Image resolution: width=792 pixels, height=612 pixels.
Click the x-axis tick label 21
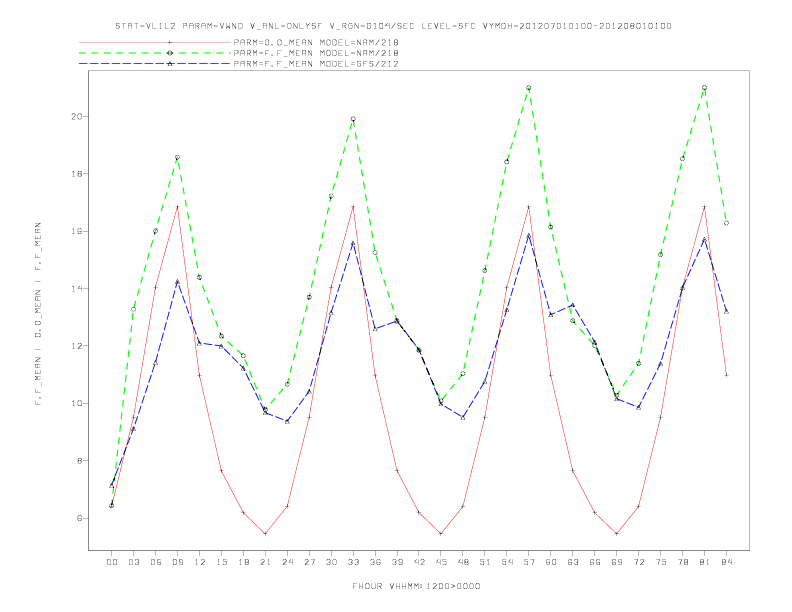click(265, 562)
